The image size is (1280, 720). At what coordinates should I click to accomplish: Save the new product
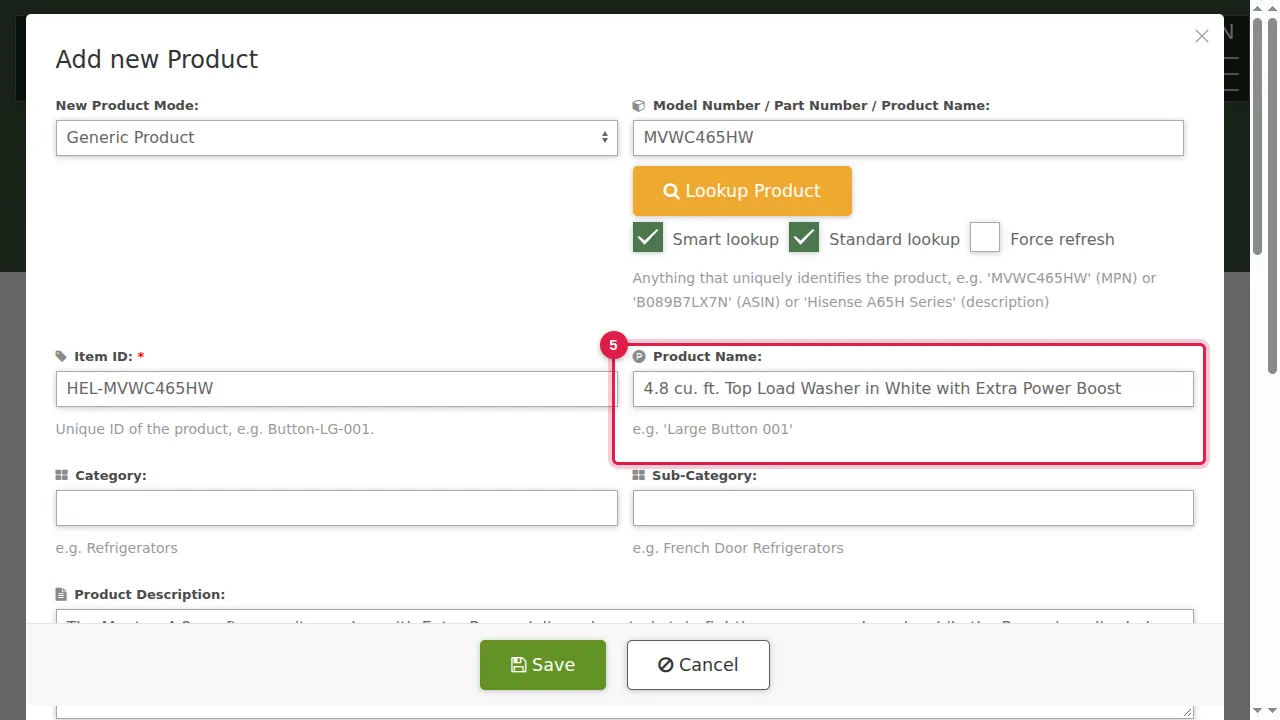coord(543,665)
